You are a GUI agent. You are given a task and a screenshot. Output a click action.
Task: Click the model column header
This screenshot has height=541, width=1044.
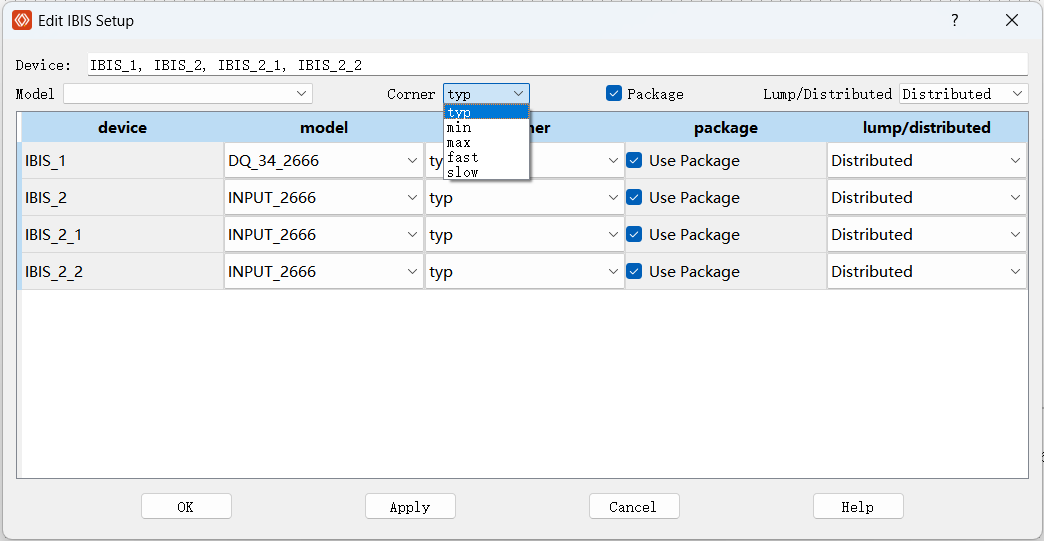324,127
